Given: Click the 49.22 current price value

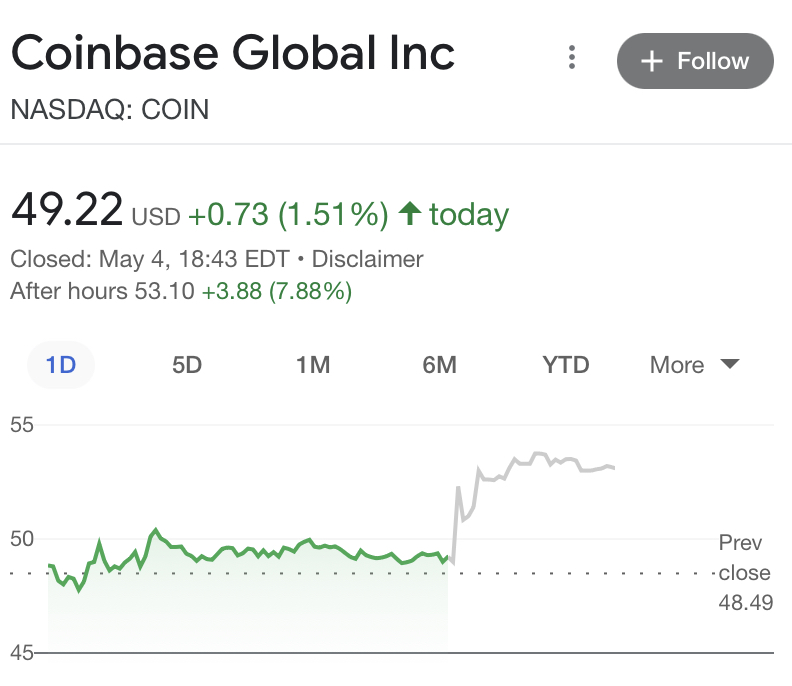Looking at the screenshot, I should (67, 211).
